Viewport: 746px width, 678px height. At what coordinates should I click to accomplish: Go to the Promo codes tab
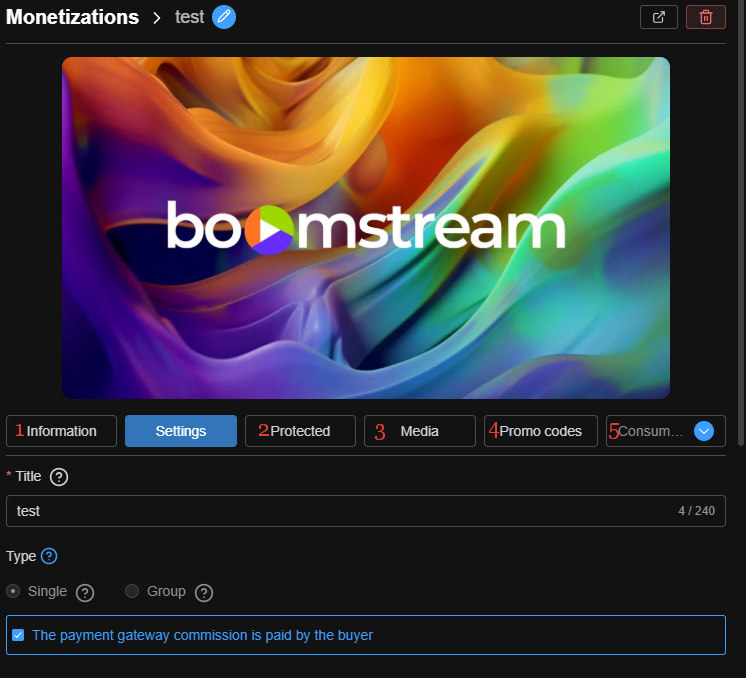pos(540,431)
